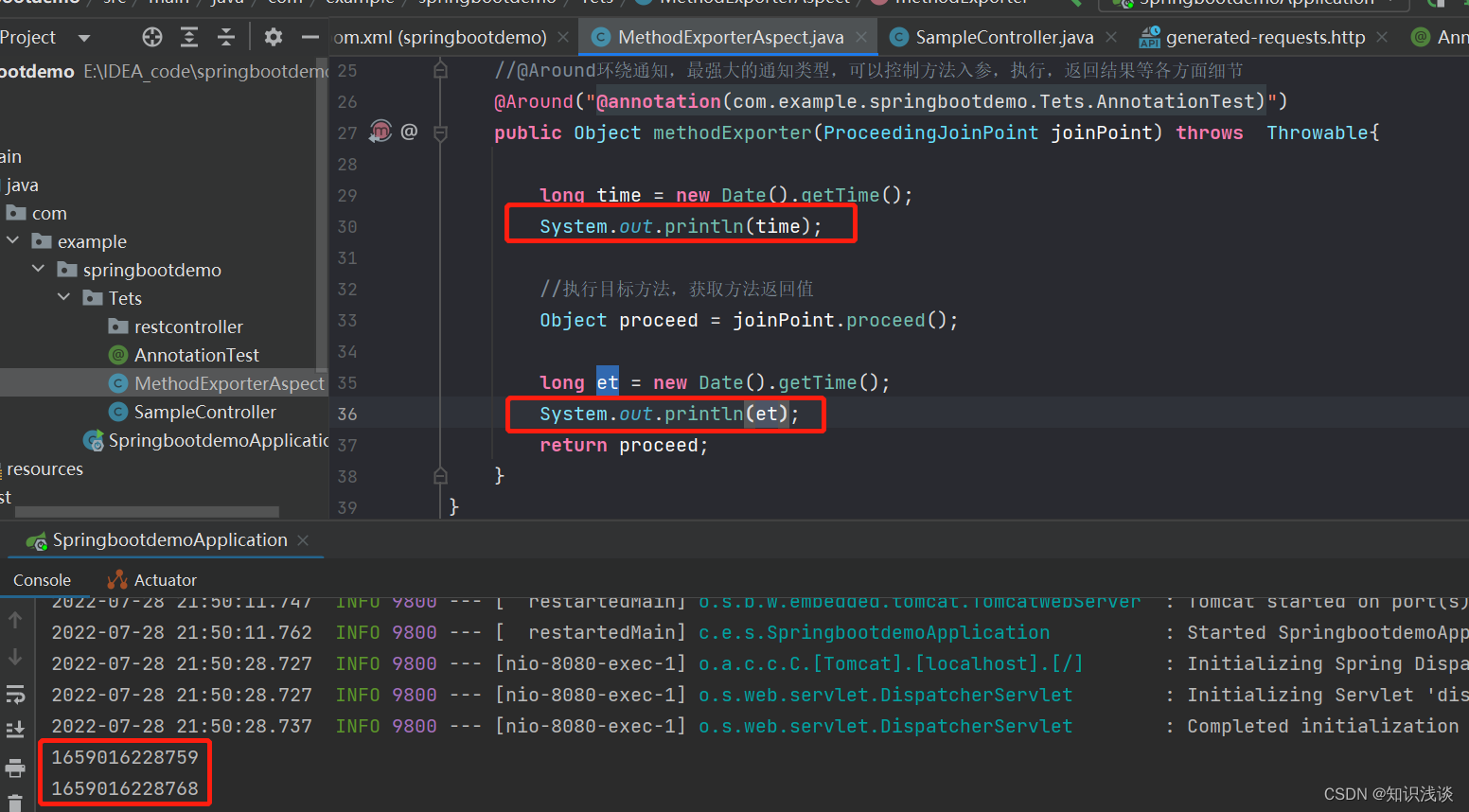The height and width of the screenshot is (812, 1469).
Task: Open SampleController in the project tree
Action: [x=205, y=412]
